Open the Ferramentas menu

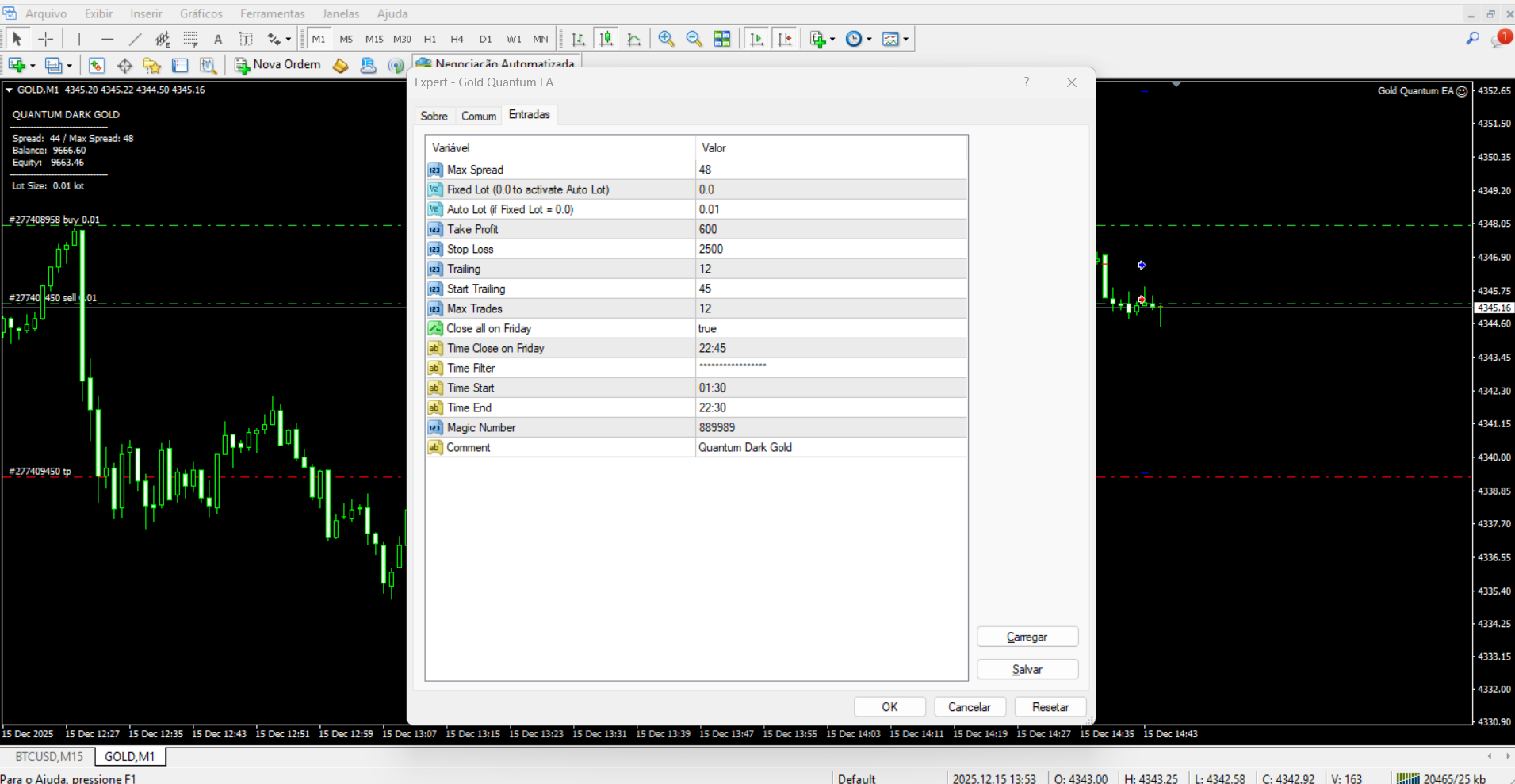272,13
